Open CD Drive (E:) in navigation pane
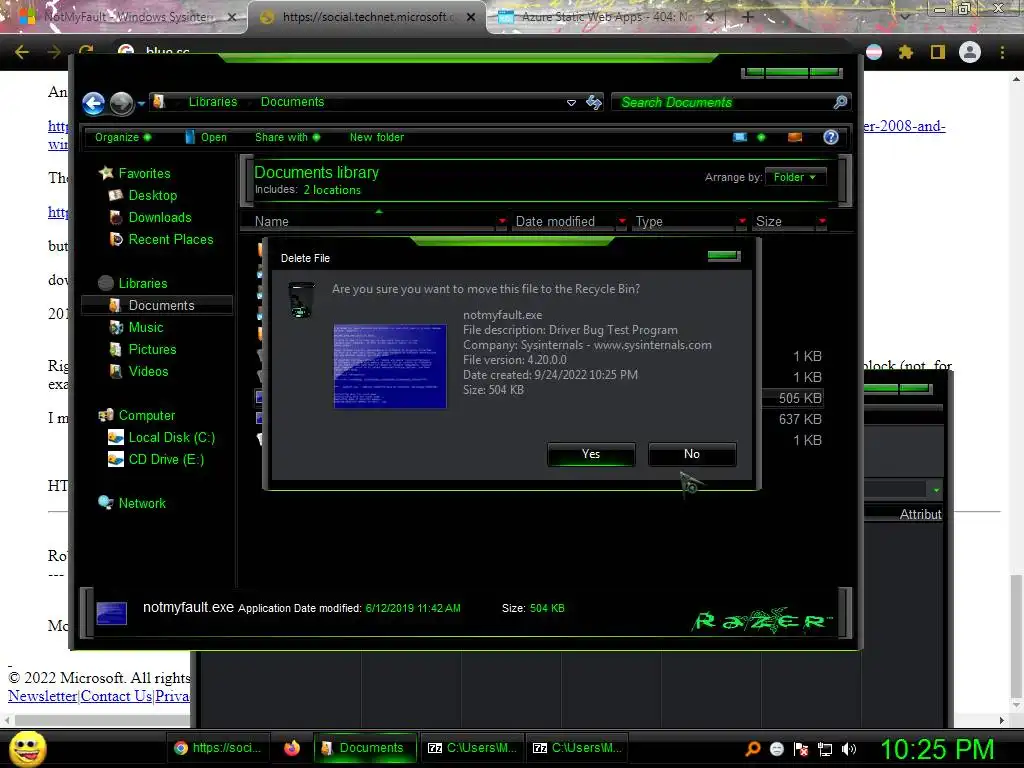Viewport: 1024px width, 768px height. point(156,460)
